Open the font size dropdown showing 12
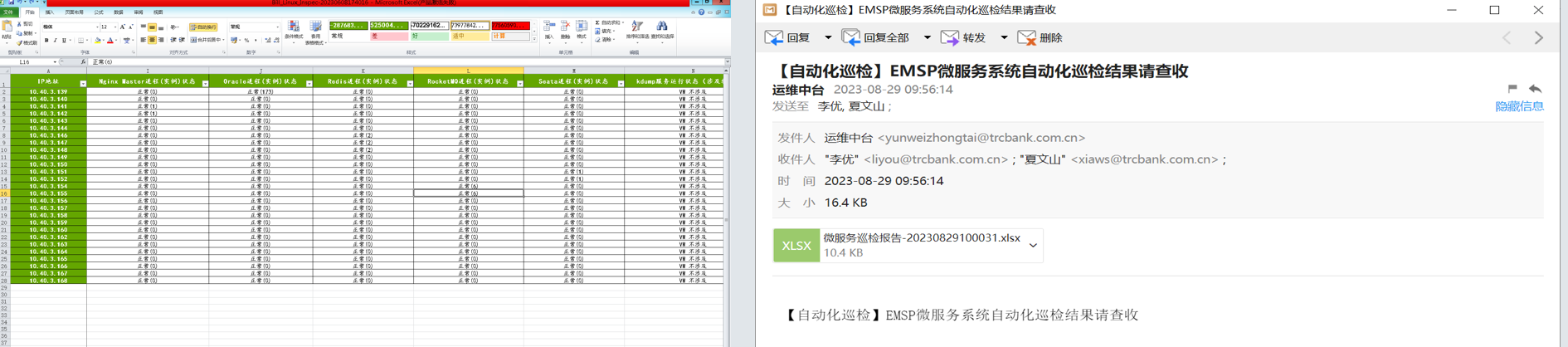This screenshot has height=347, width=1568. [x=115, y=27]
